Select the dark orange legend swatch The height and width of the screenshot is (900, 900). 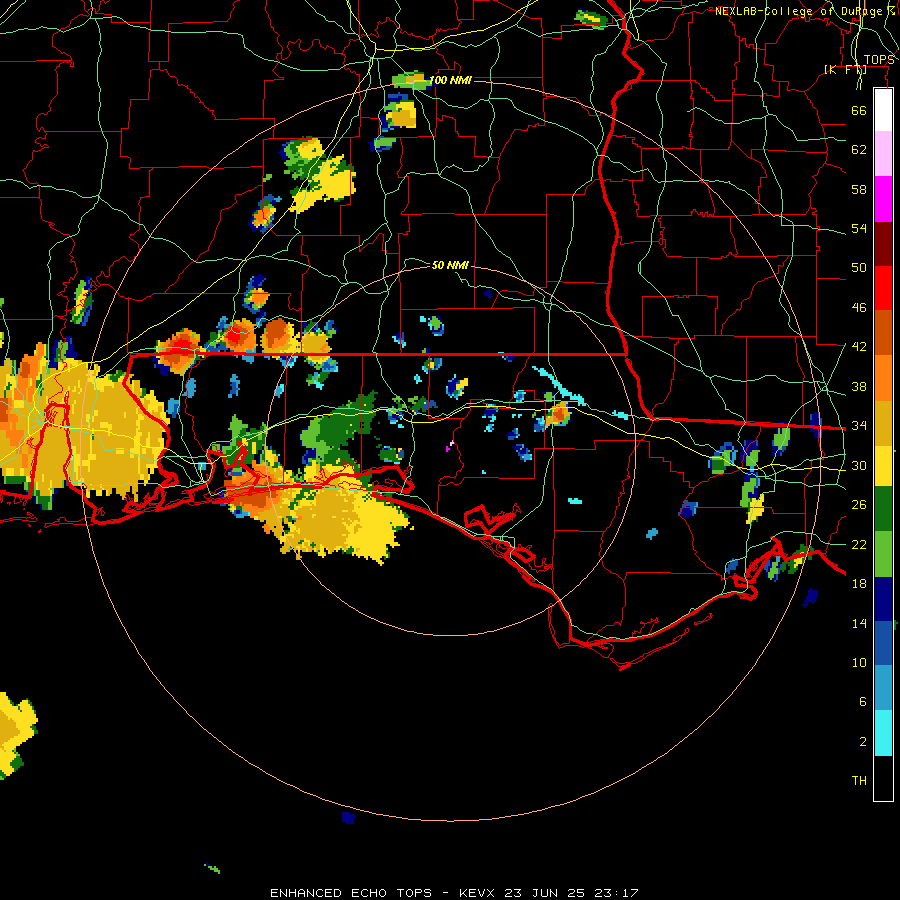[x=883, y=332]
